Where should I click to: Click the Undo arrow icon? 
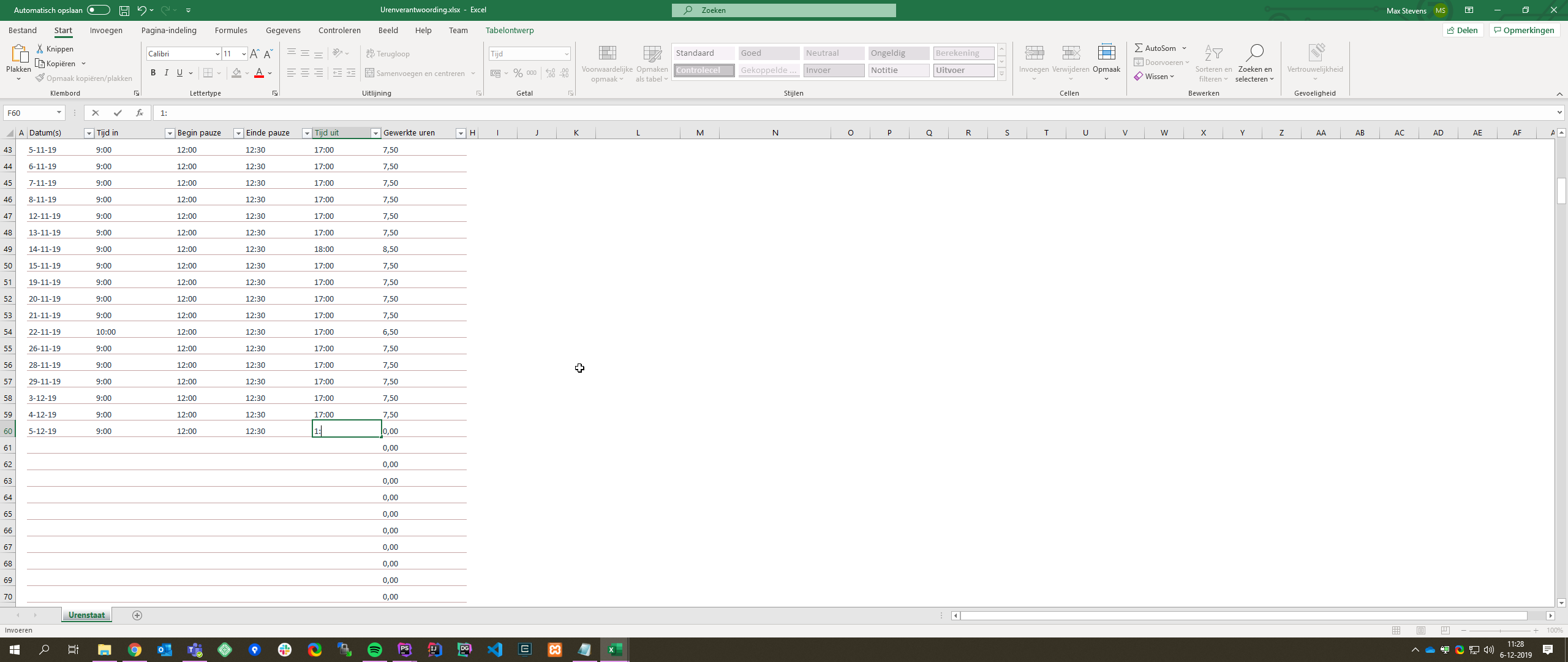pos(141,10)
